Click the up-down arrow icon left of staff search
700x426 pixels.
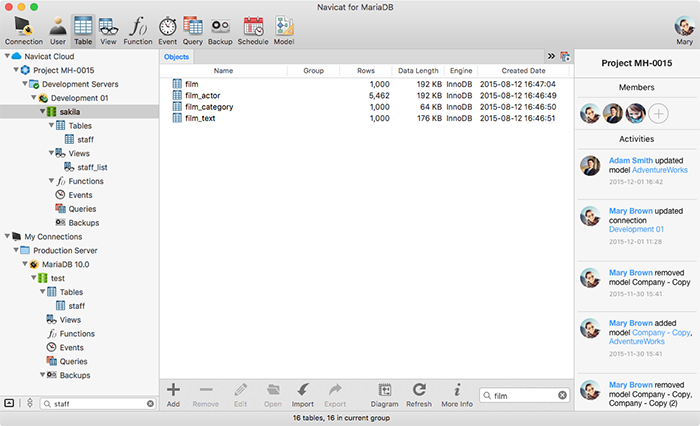coord(30,403)
